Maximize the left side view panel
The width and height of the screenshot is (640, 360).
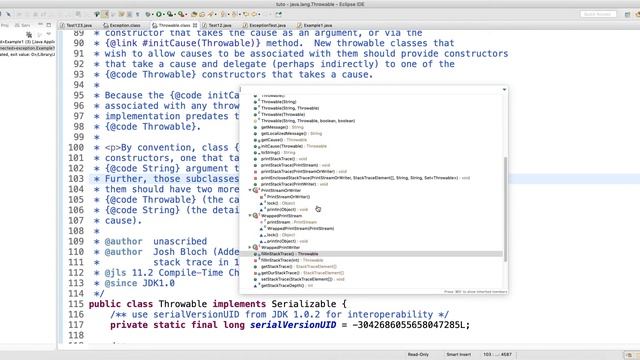tap(49, 25)
